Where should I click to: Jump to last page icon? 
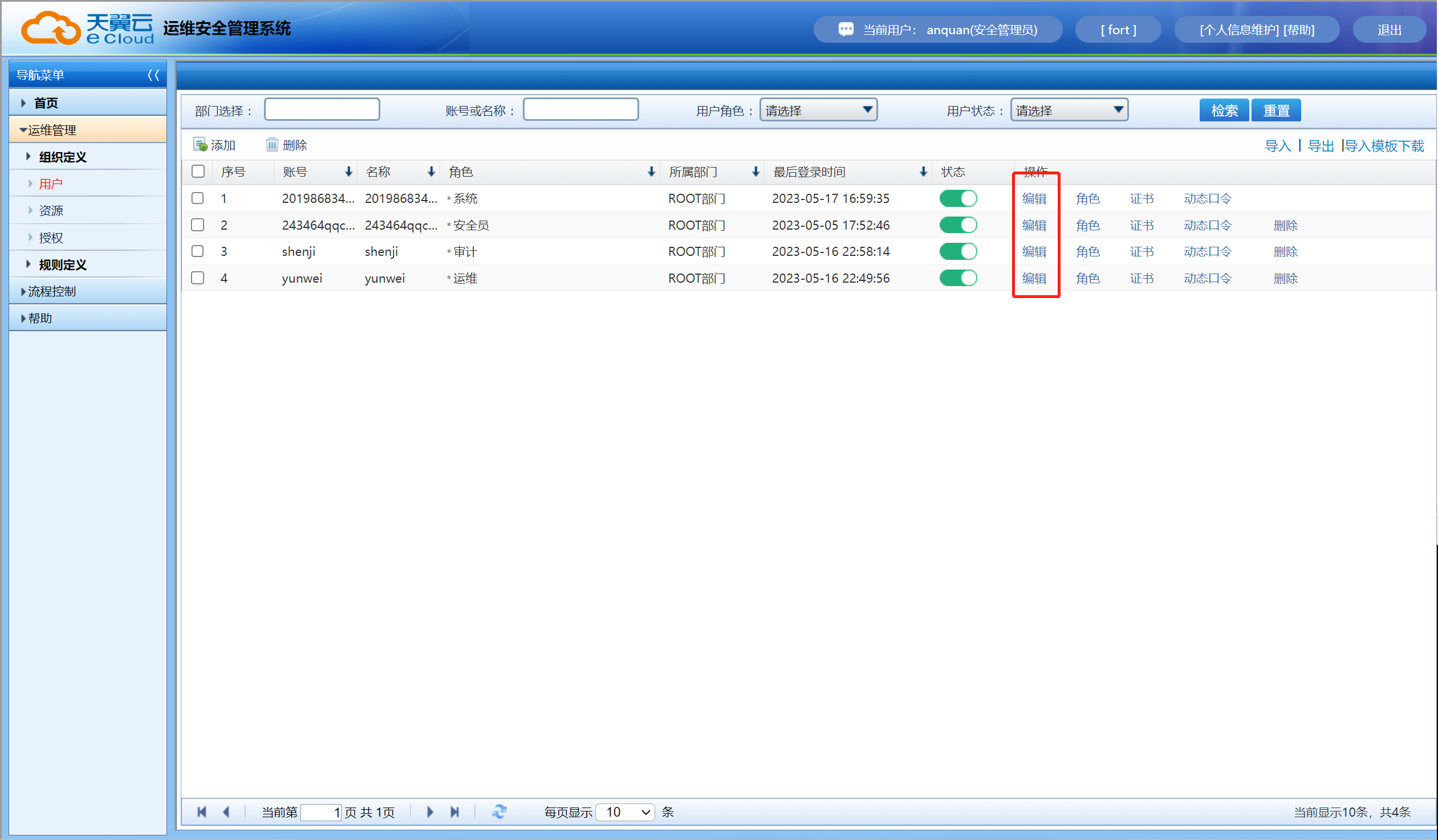[x=455, y=812]
